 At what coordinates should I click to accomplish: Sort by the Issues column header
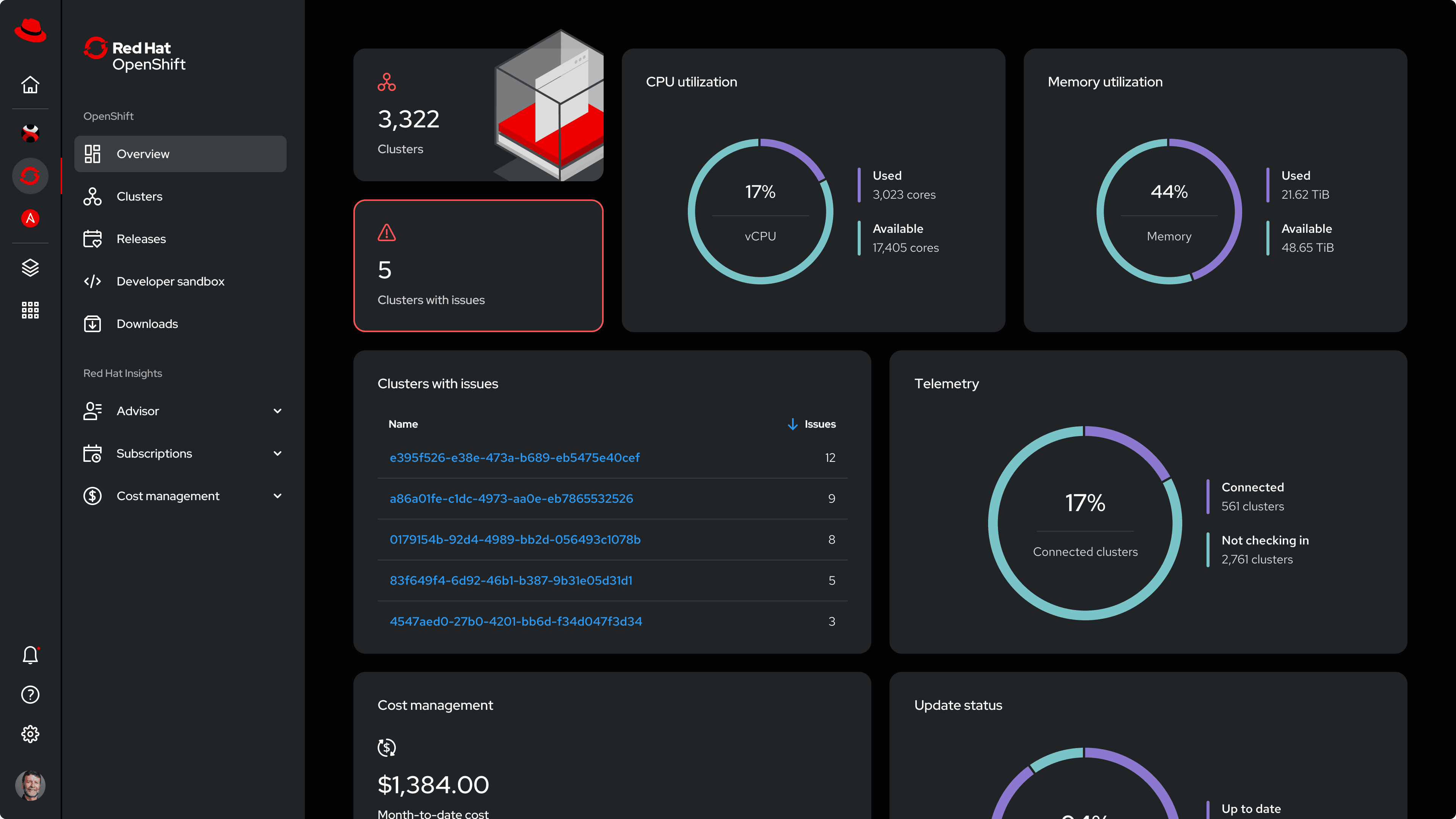819,424
